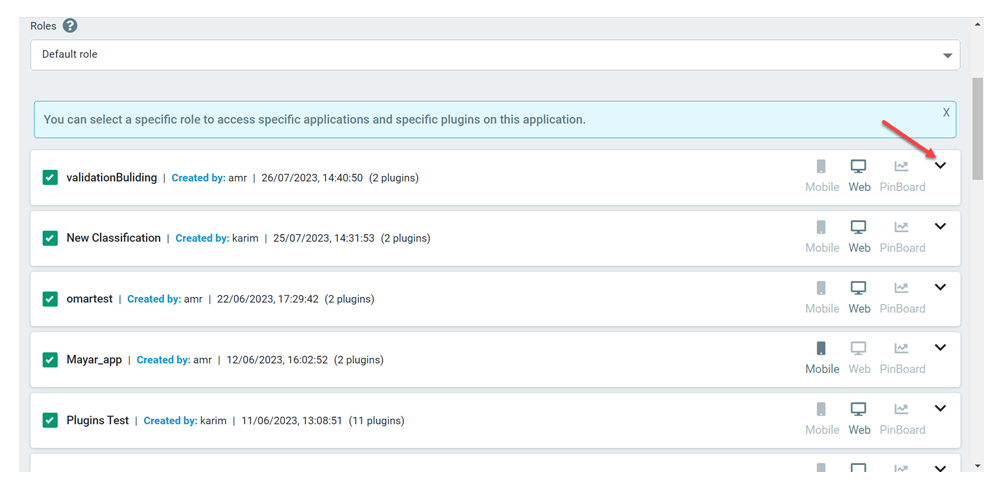Select PinBoard chart icon in validationBuliding row
This screenshot has height=483, width=1001.
(x=901, y=167)
